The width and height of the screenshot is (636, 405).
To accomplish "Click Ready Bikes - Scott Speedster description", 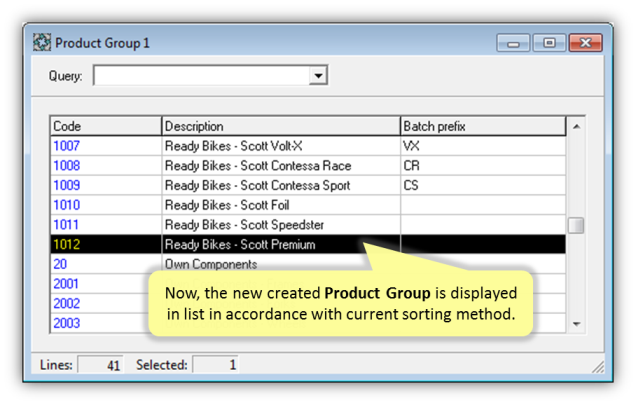I will (244, 224).
